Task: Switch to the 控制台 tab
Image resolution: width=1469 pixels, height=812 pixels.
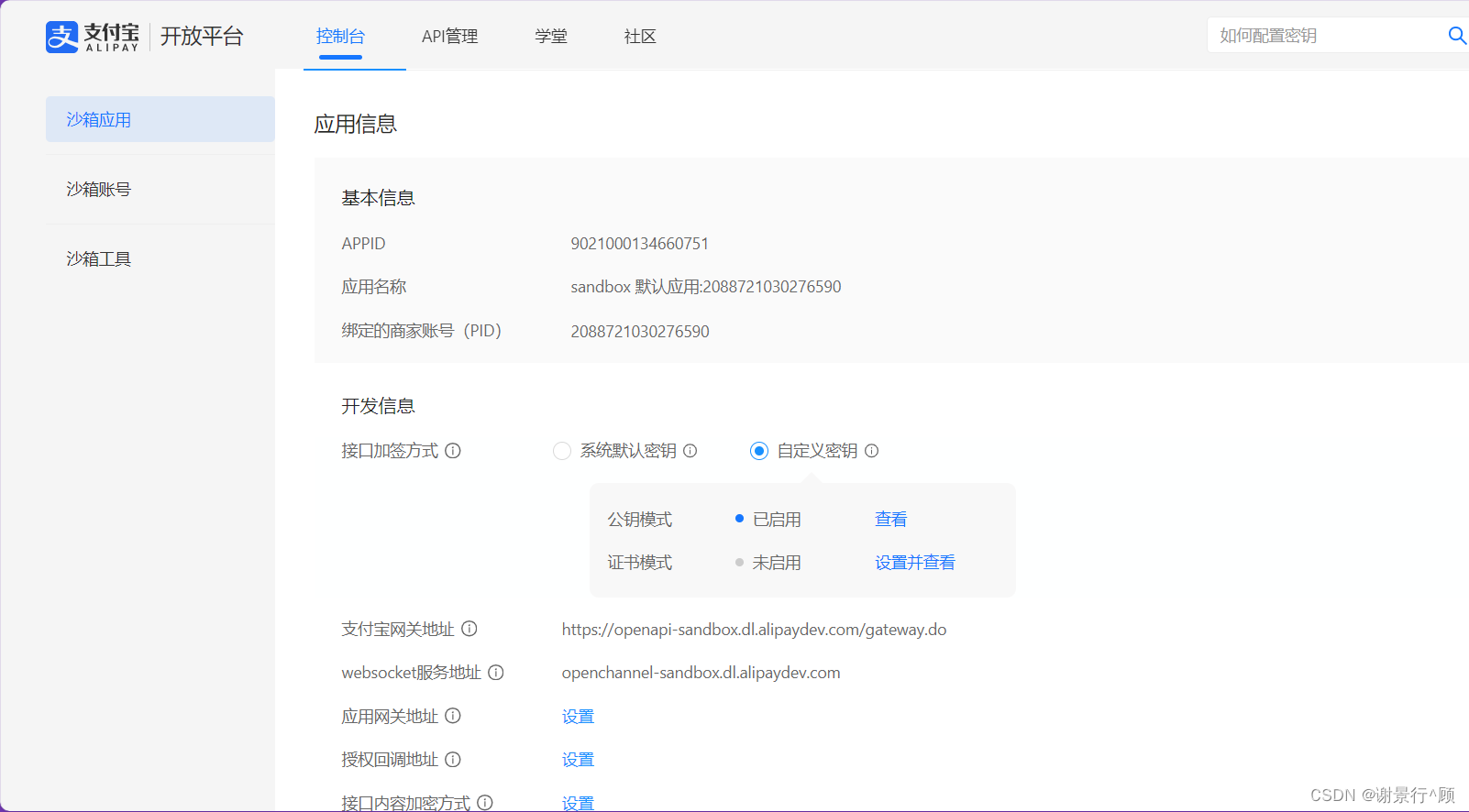Action: [340, 37]
